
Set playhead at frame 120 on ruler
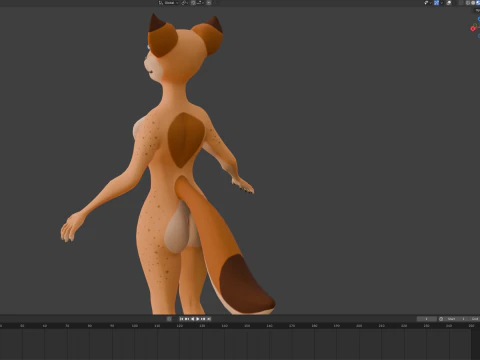(x=180, y=326)
